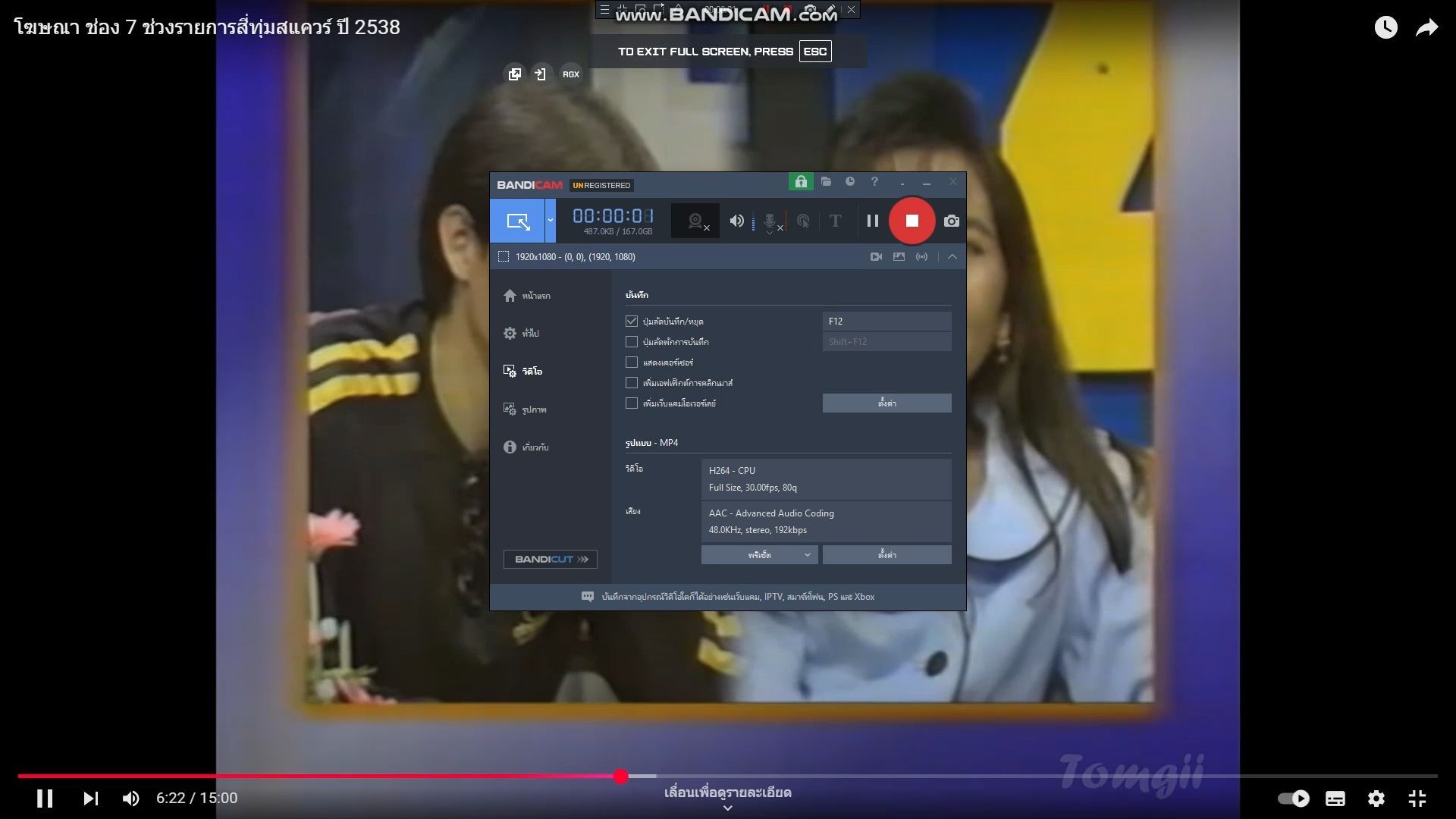Click the arrow-into-bracket overlay icon
Viewport: 1456px width, 819px height.
(541, 74)
